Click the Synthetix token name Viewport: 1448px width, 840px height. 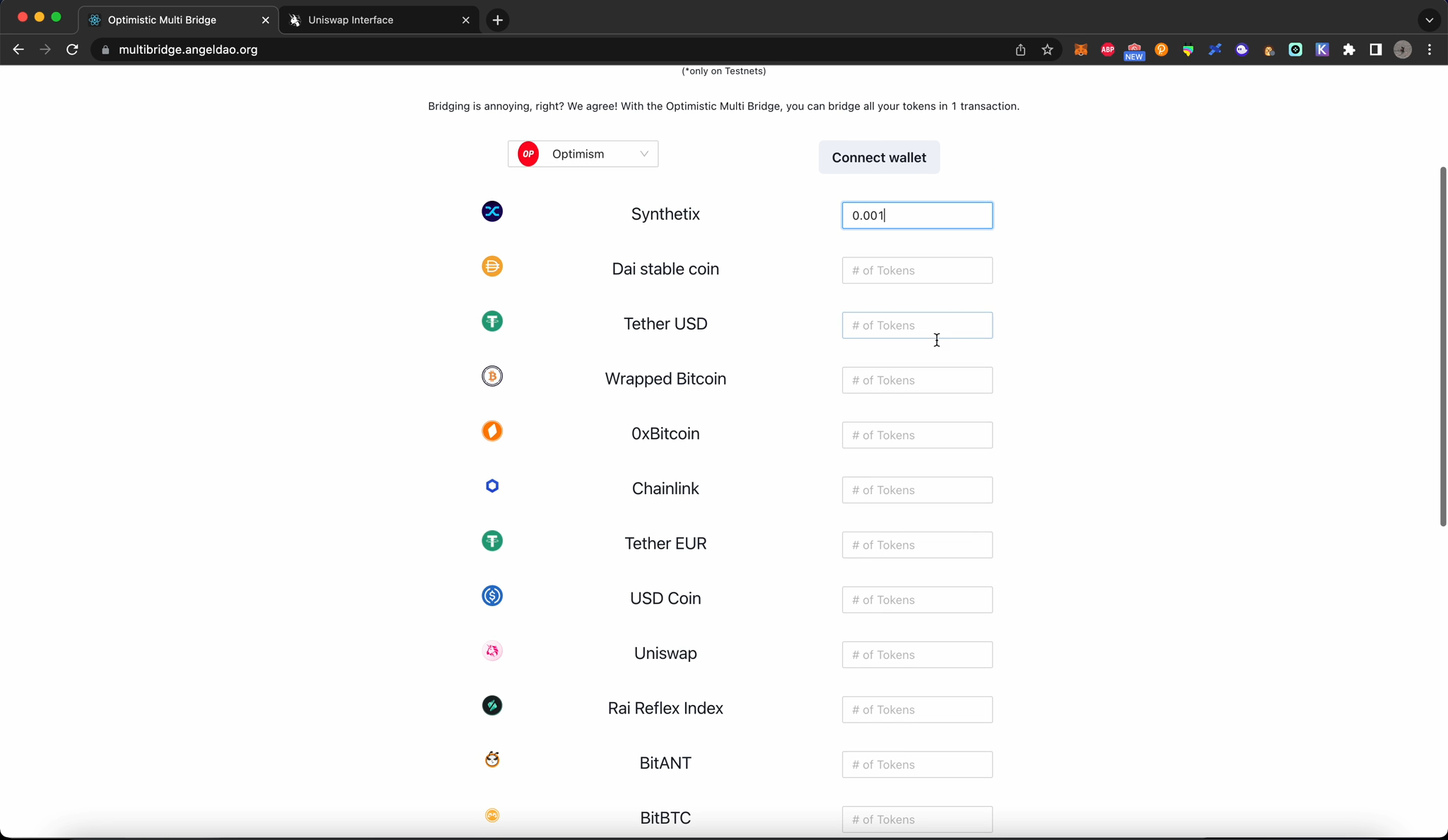click(665, 214)
